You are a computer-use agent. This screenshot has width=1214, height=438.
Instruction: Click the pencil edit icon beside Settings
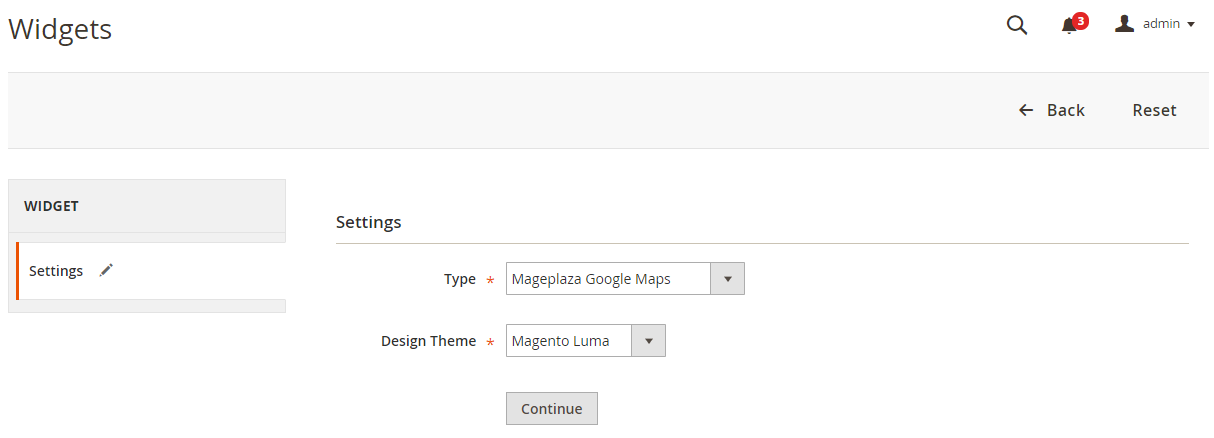pos(107,270)
